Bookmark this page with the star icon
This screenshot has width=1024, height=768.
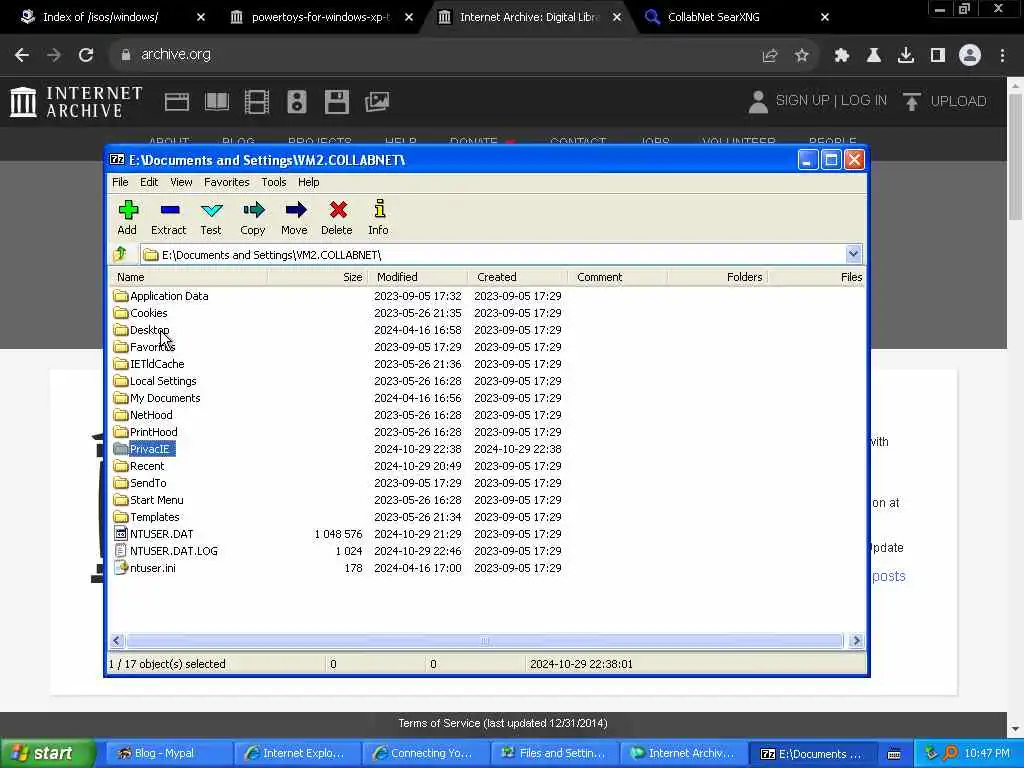[802, 56]
